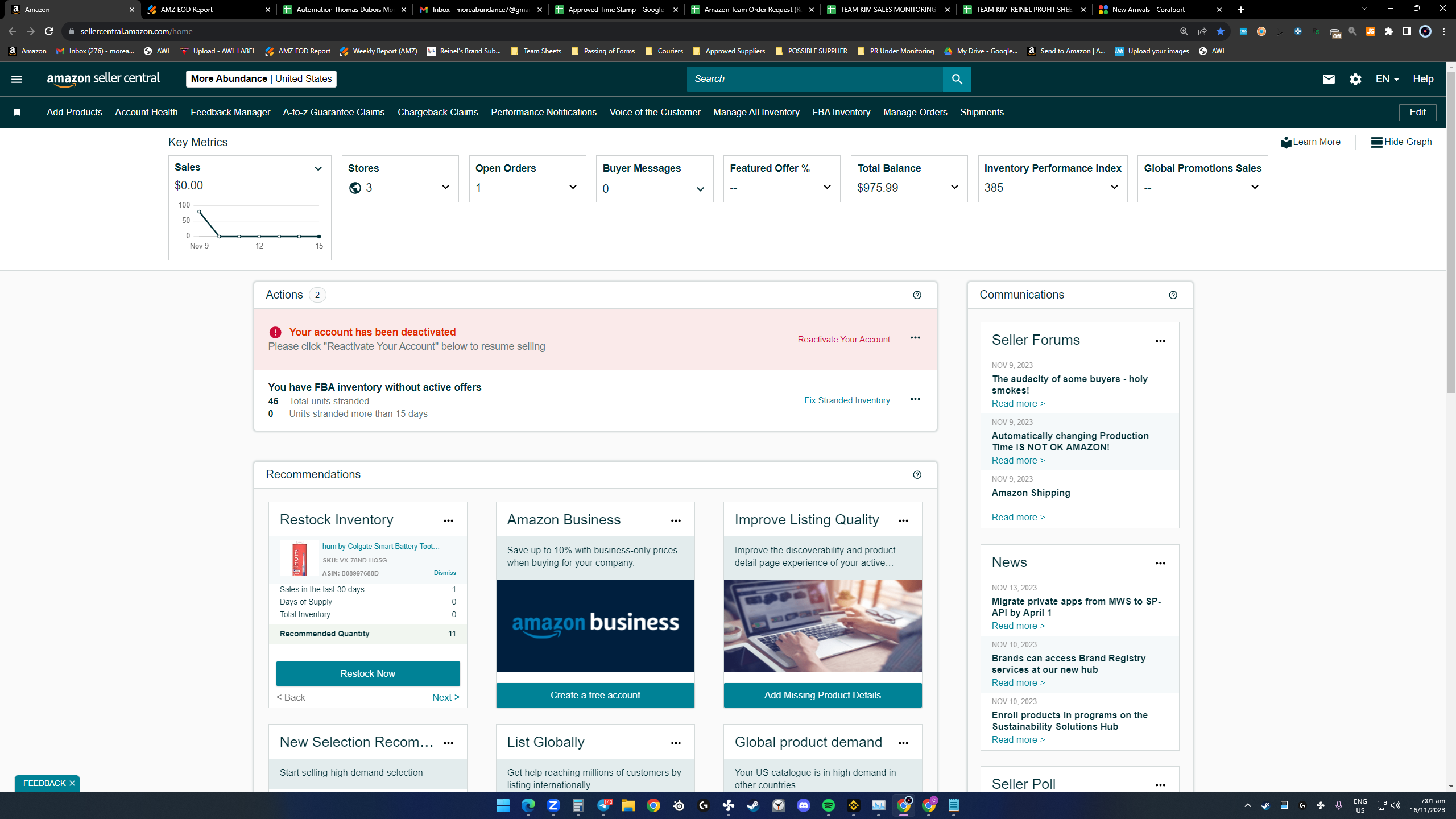Open Feedback Manager

pos(230,113)
